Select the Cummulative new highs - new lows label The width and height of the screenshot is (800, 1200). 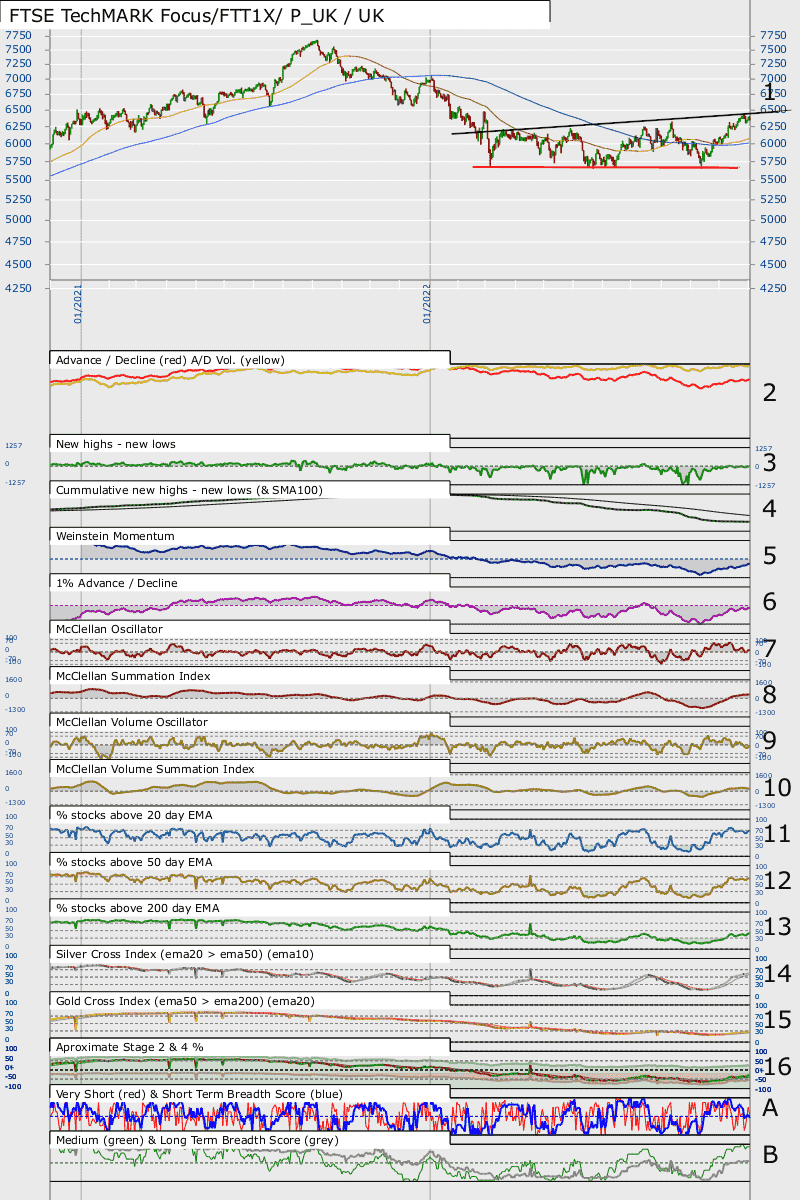(189, 490)
